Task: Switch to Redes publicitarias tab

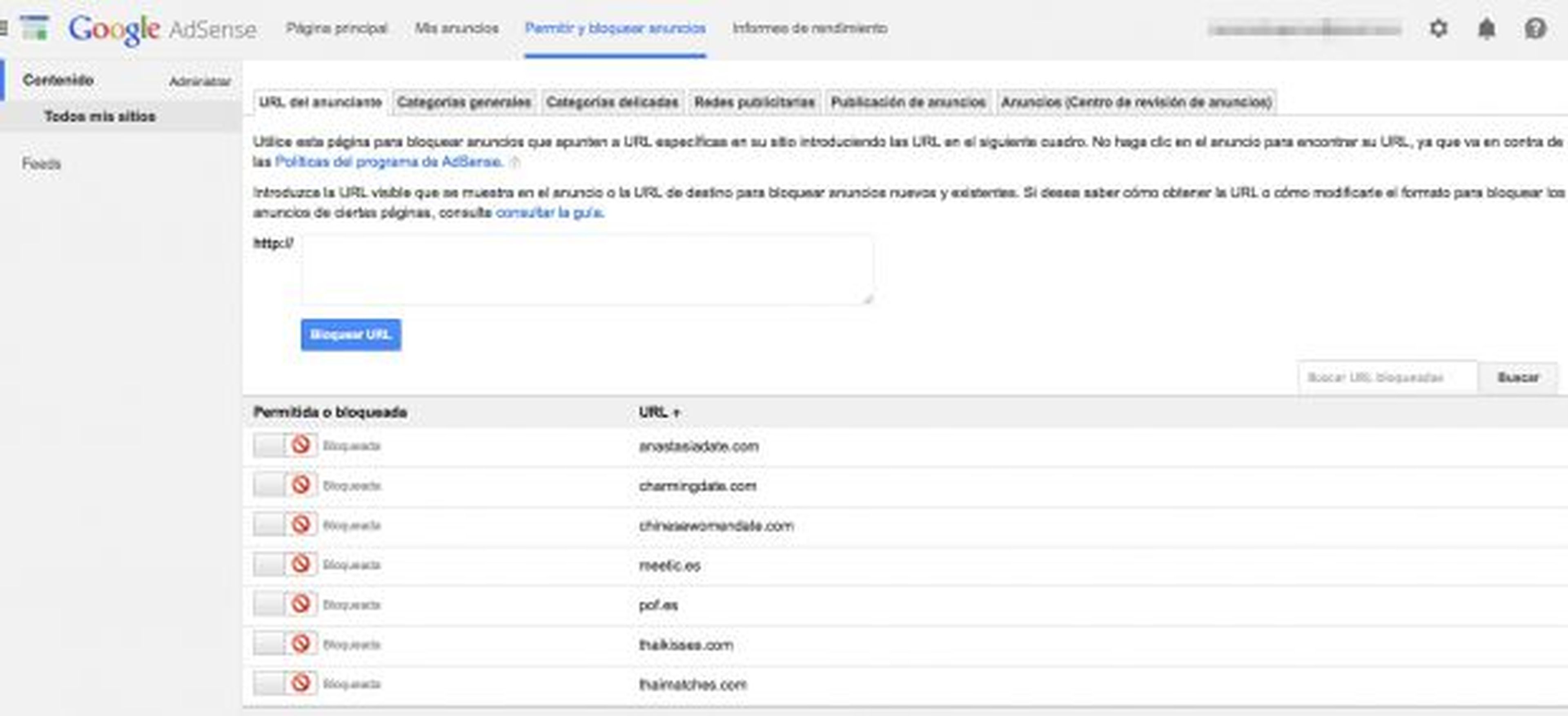Action: point(754,102)
